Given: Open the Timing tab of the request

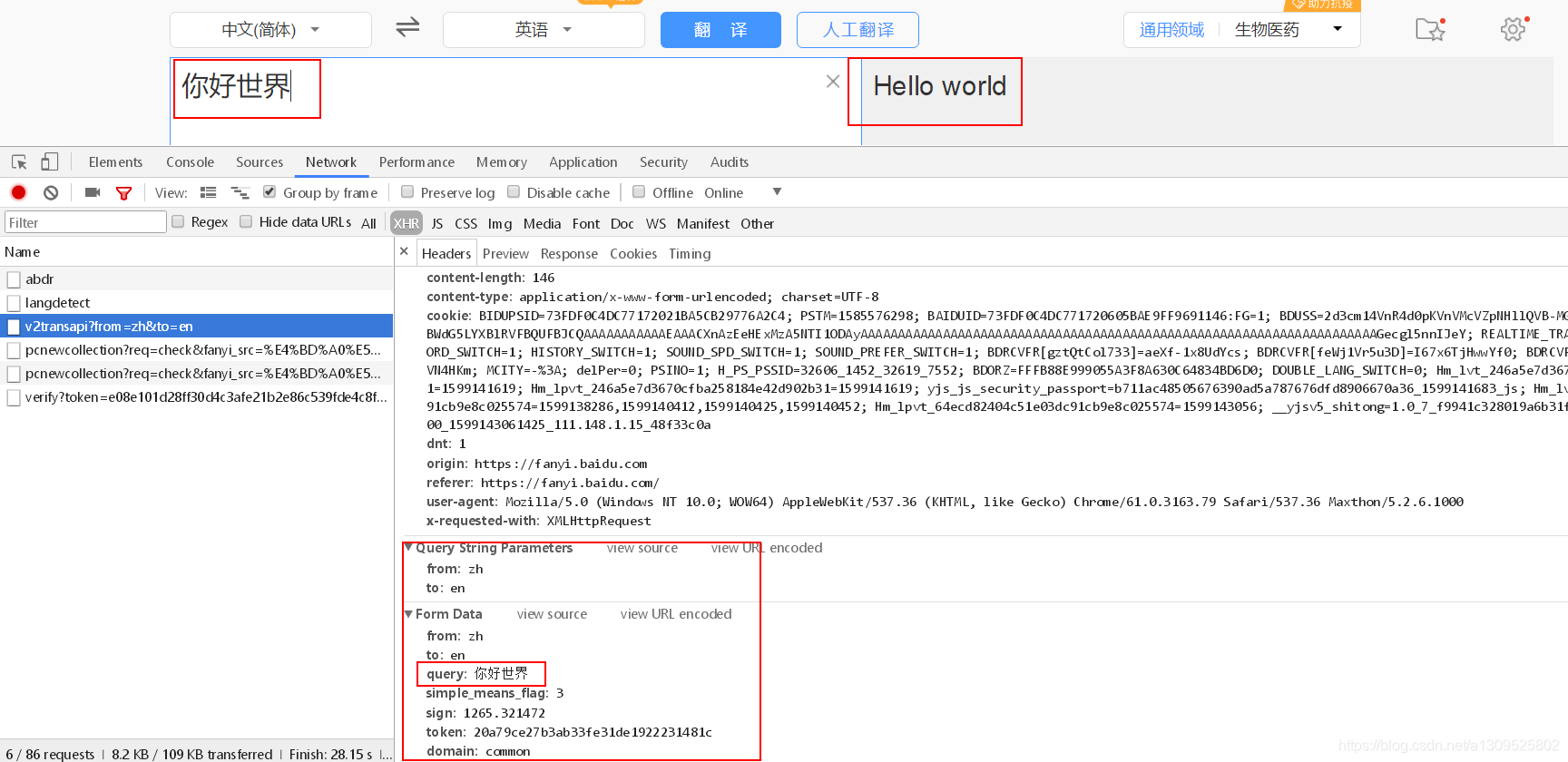Looking at the screenshot, I should pyautogui.click(x=690, y=254).
